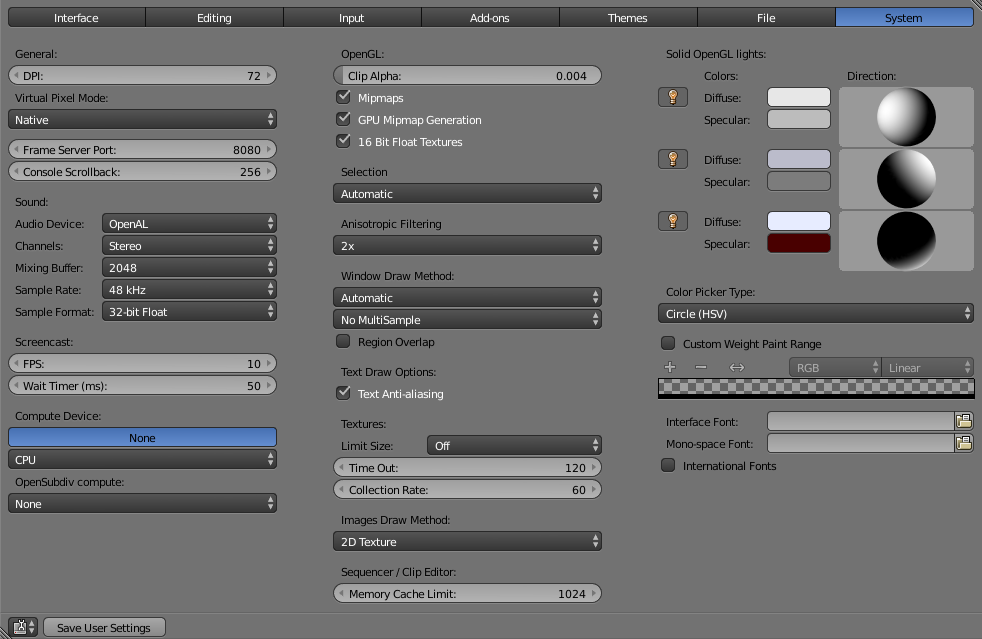Uncheck GPU Mipmap Generation
Viewport: 982px width, 639px height.
343,118
